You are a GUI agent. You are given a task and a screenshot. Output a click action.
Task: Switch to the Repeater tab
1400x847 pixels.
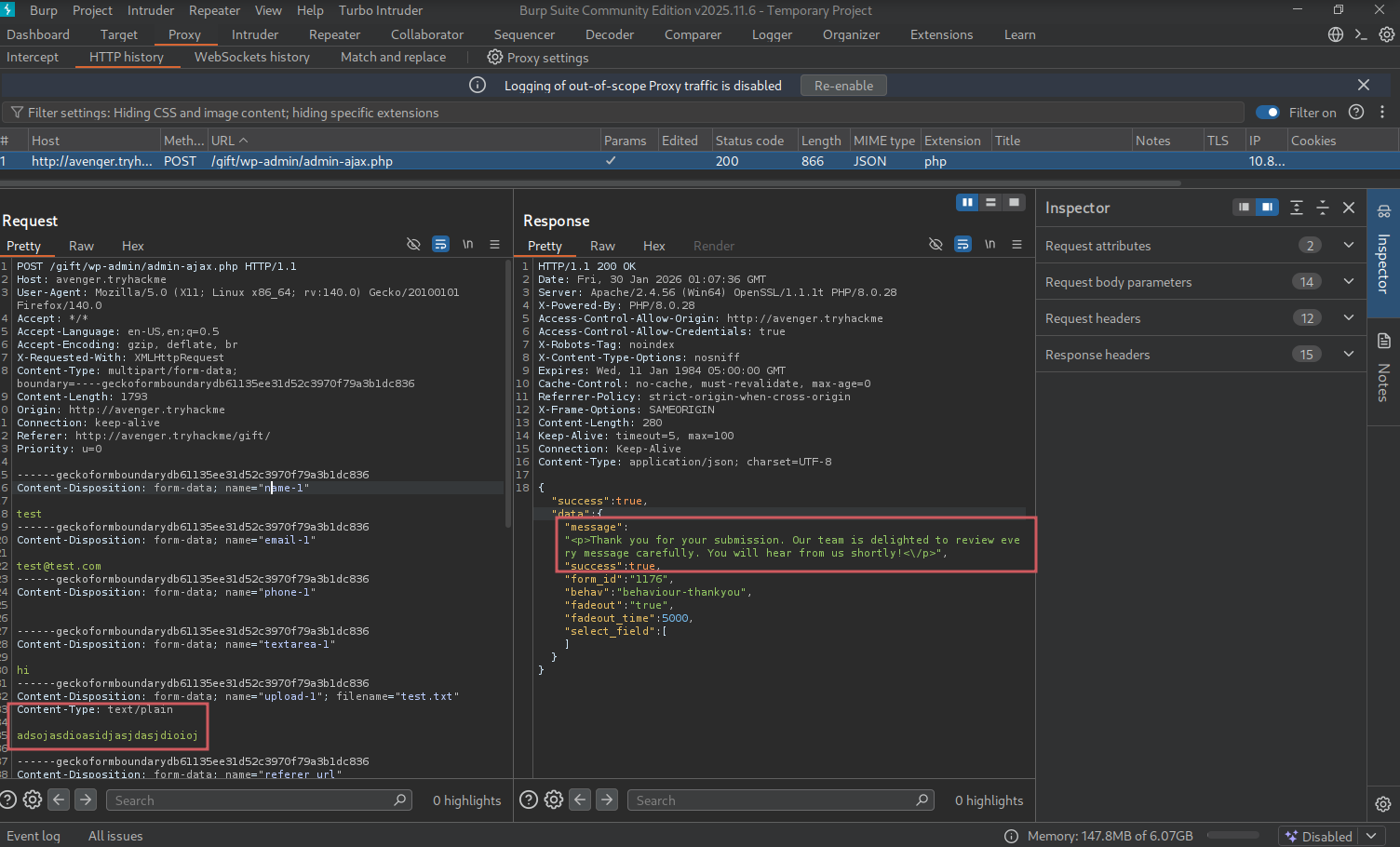334,34
